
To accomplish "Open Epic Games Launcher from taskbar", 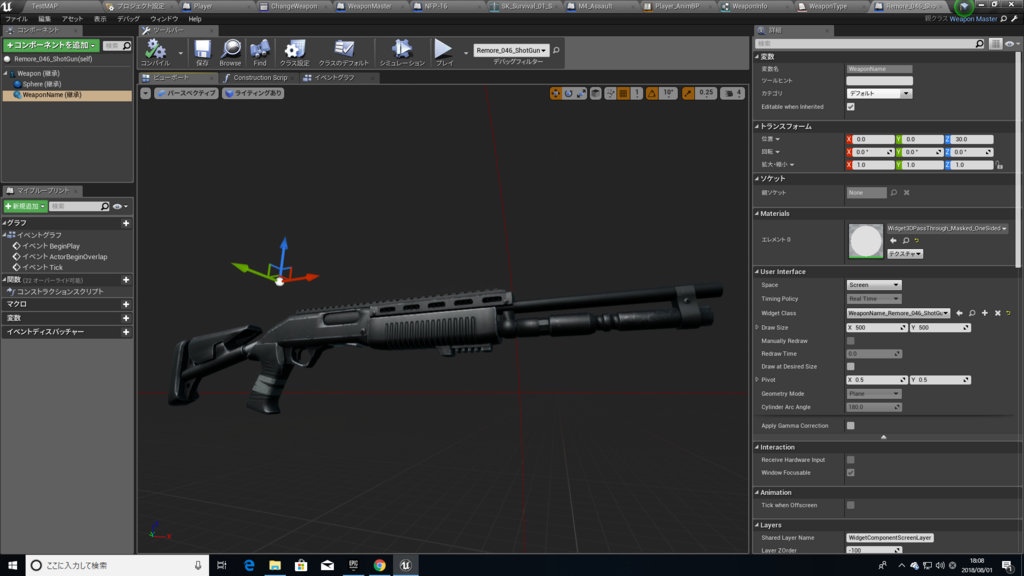I will click(x=353, y=565).
